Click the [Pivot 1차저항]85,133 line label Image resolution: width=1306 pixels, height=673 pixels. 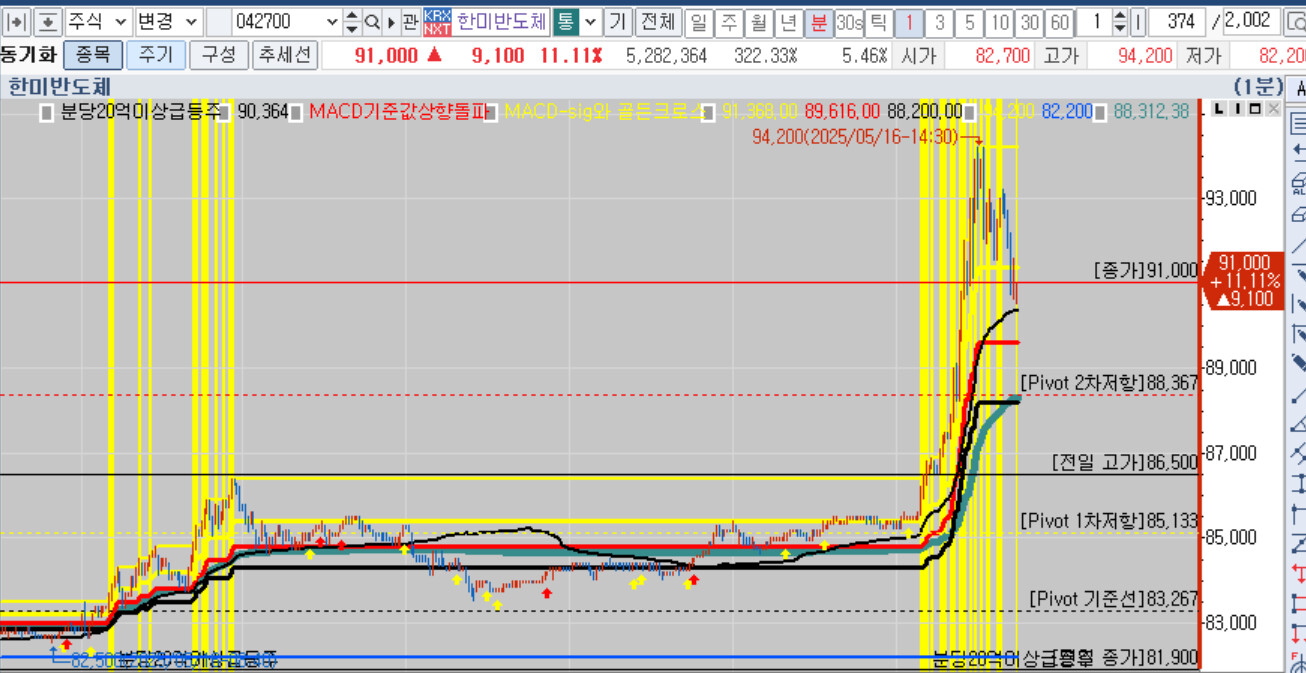coord(1109,521)
